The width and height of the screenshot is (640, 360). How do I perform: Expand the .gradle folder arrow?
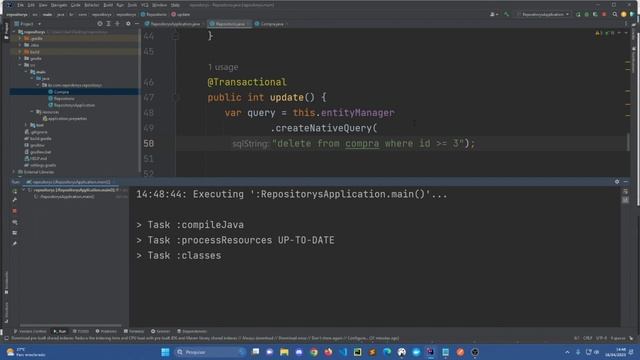point(20,38)
